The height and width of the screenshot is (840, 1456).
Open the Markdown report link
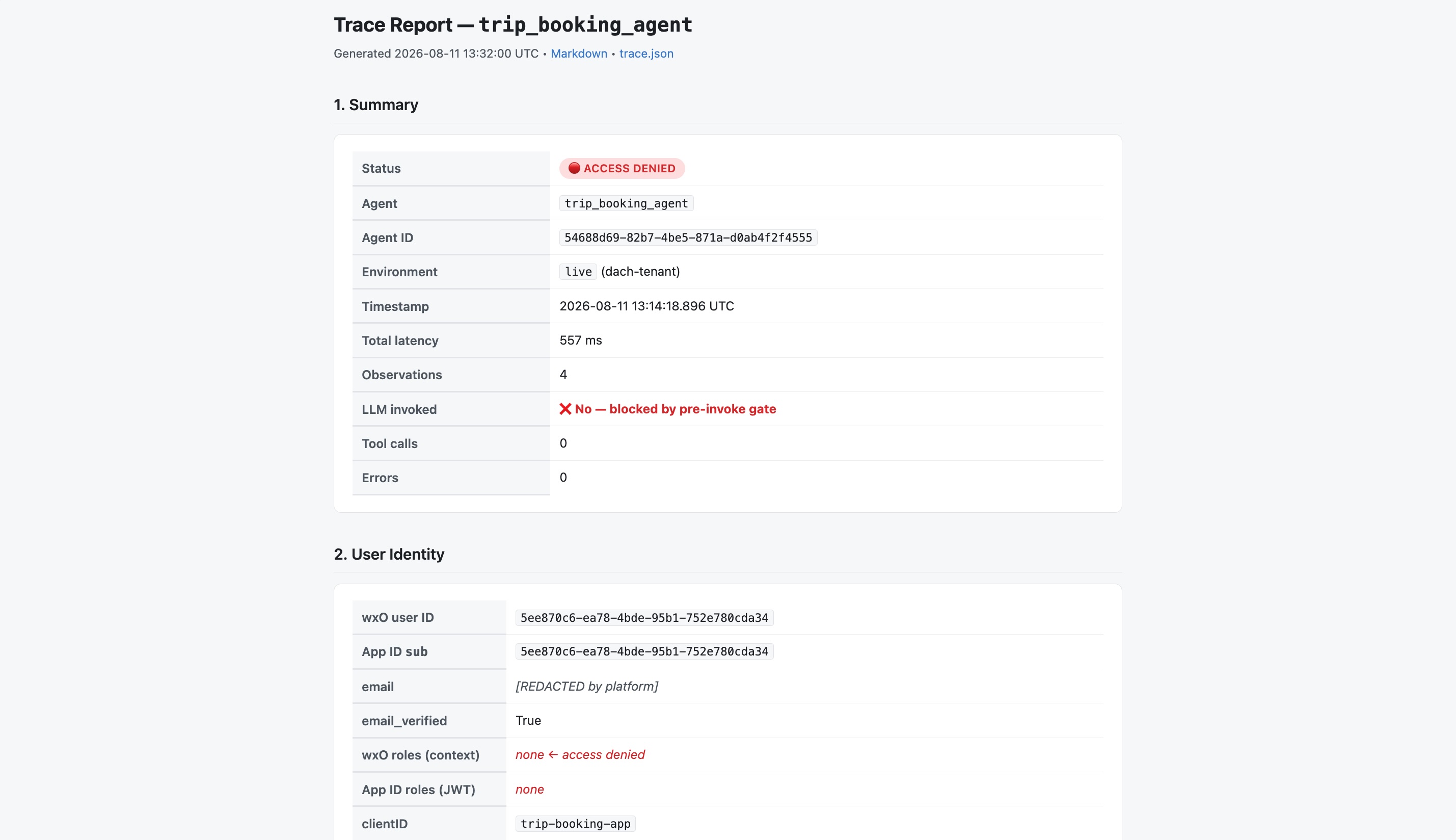pyautogui.click(x=578, y=53)
